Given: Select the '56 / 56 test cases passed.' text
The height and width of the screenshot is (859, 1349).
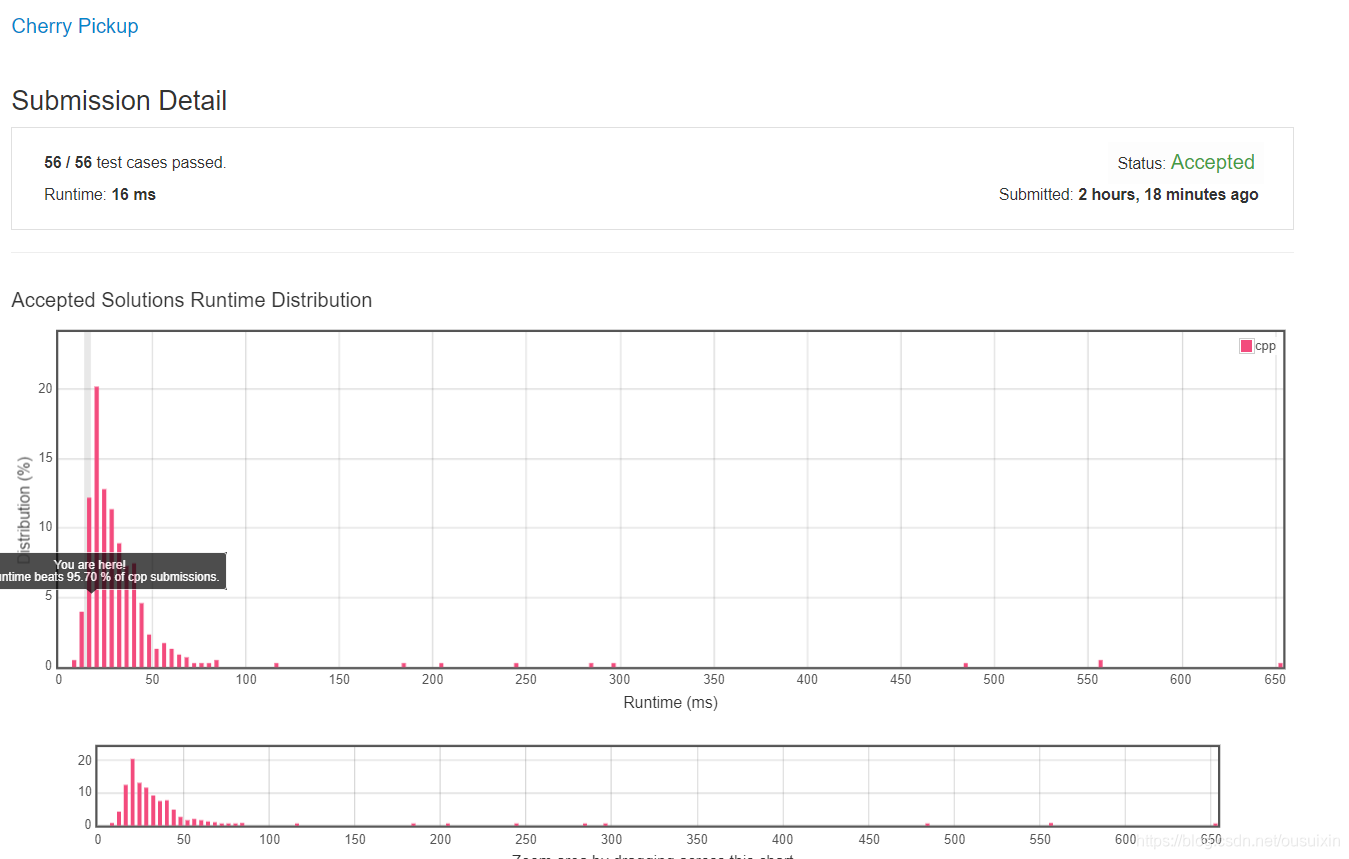Looking at the screenshot, I should [135, 162].
